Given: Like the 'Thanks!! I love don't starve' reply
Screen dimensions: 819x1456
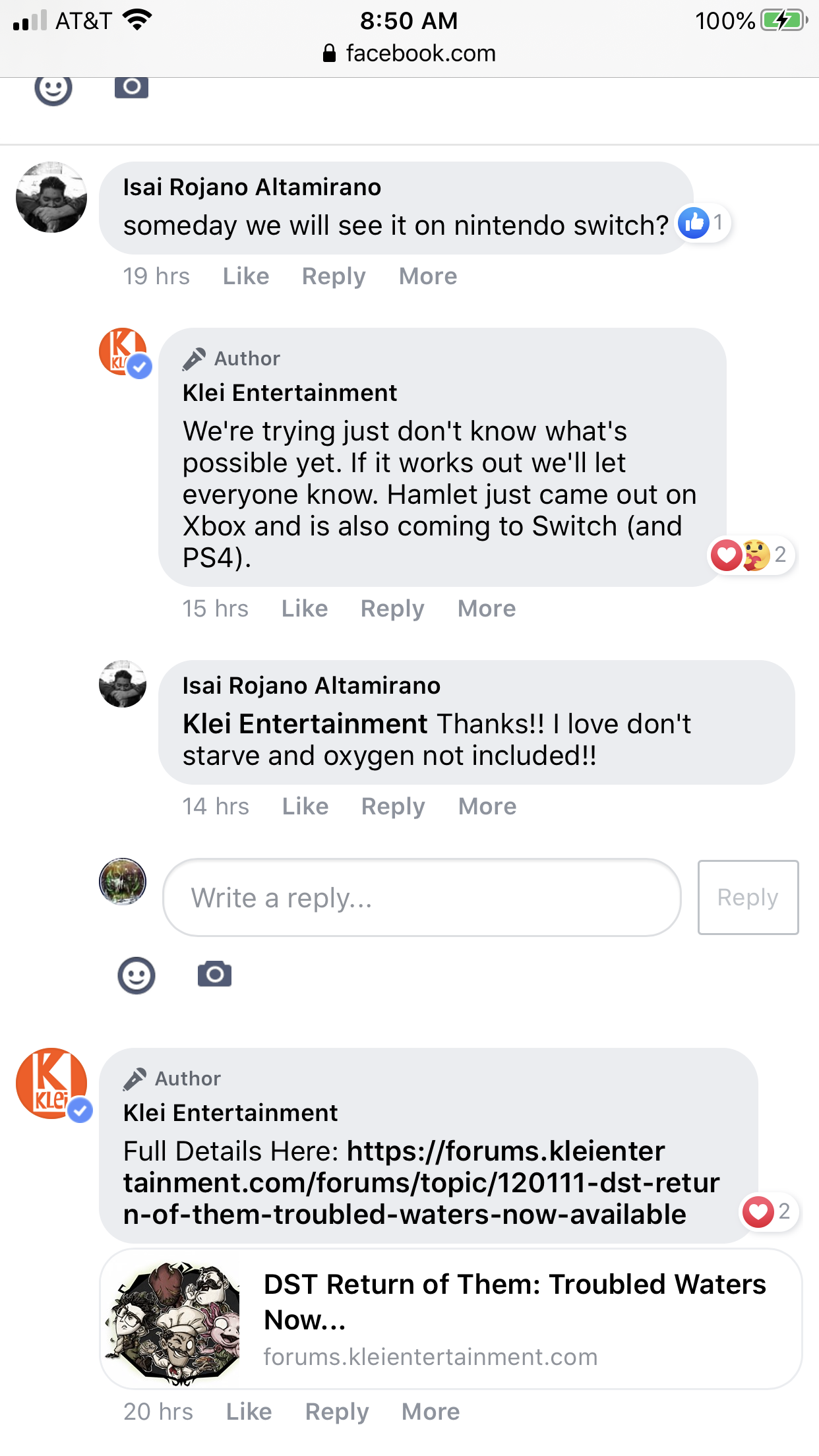Looking at the screenshot, I should (305, 806).
